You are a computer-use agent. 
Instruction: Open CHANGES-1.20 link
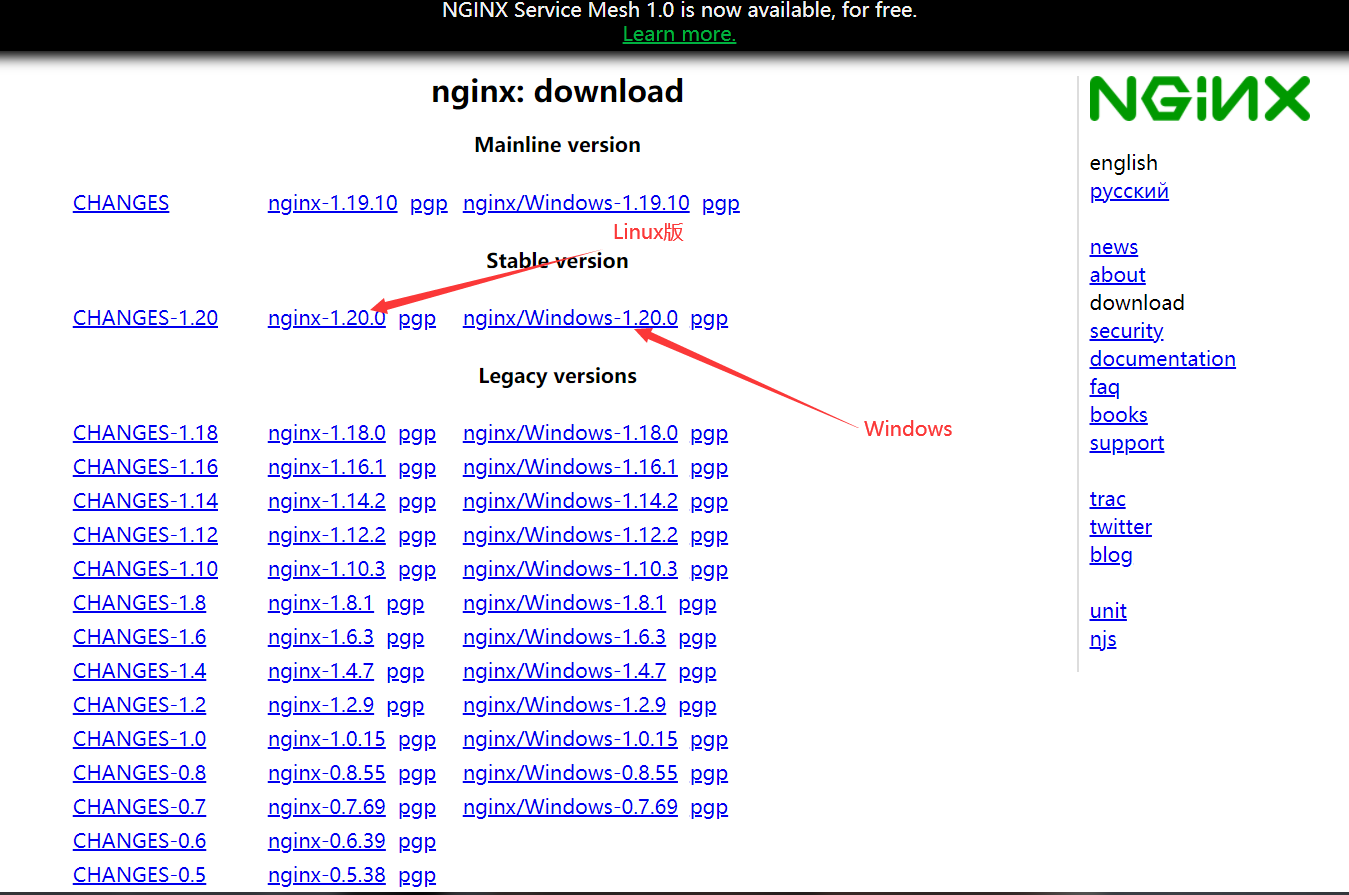click(145, 318)
